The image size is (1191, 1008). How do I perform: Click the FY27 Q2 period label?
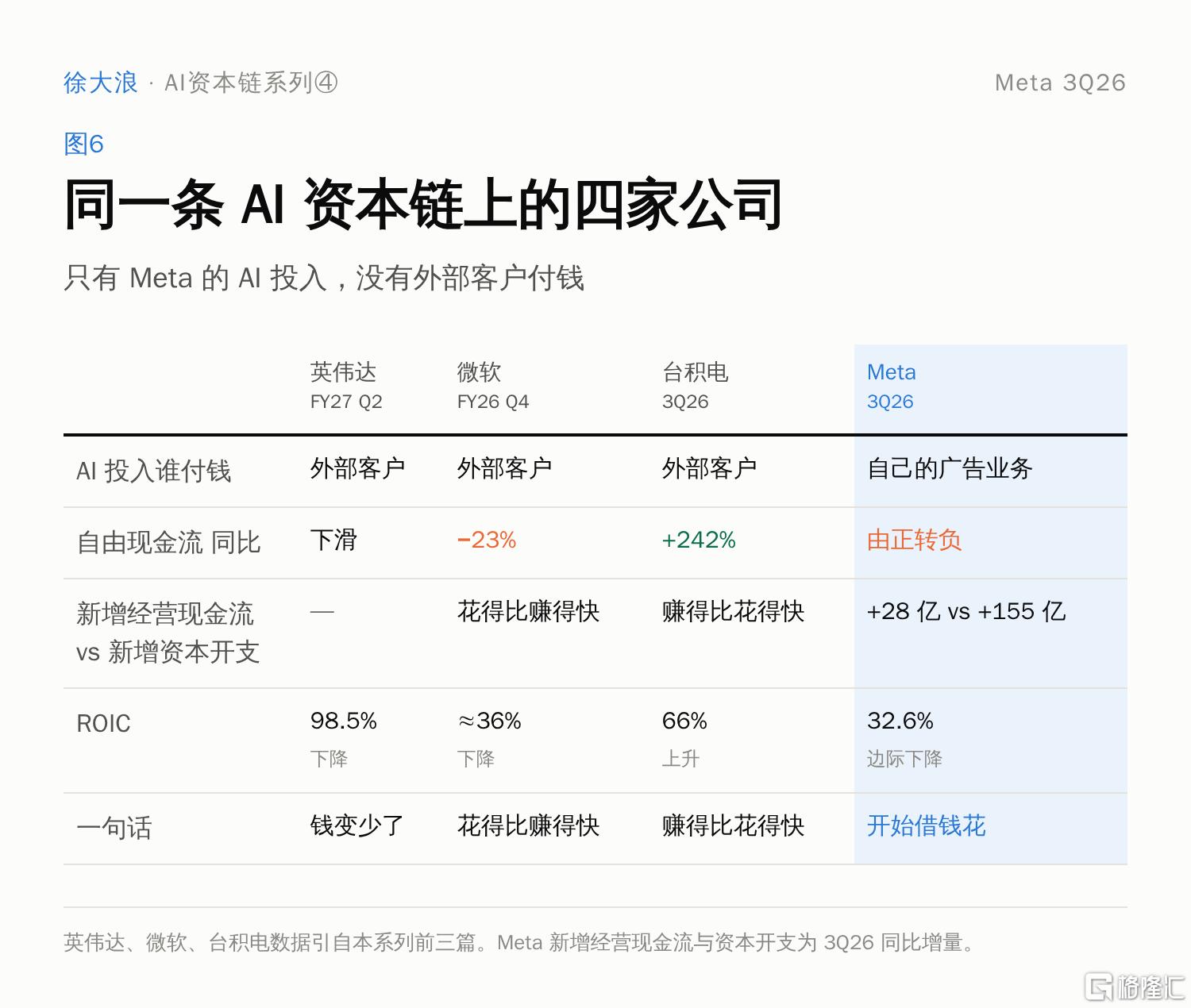coord(346,402)
